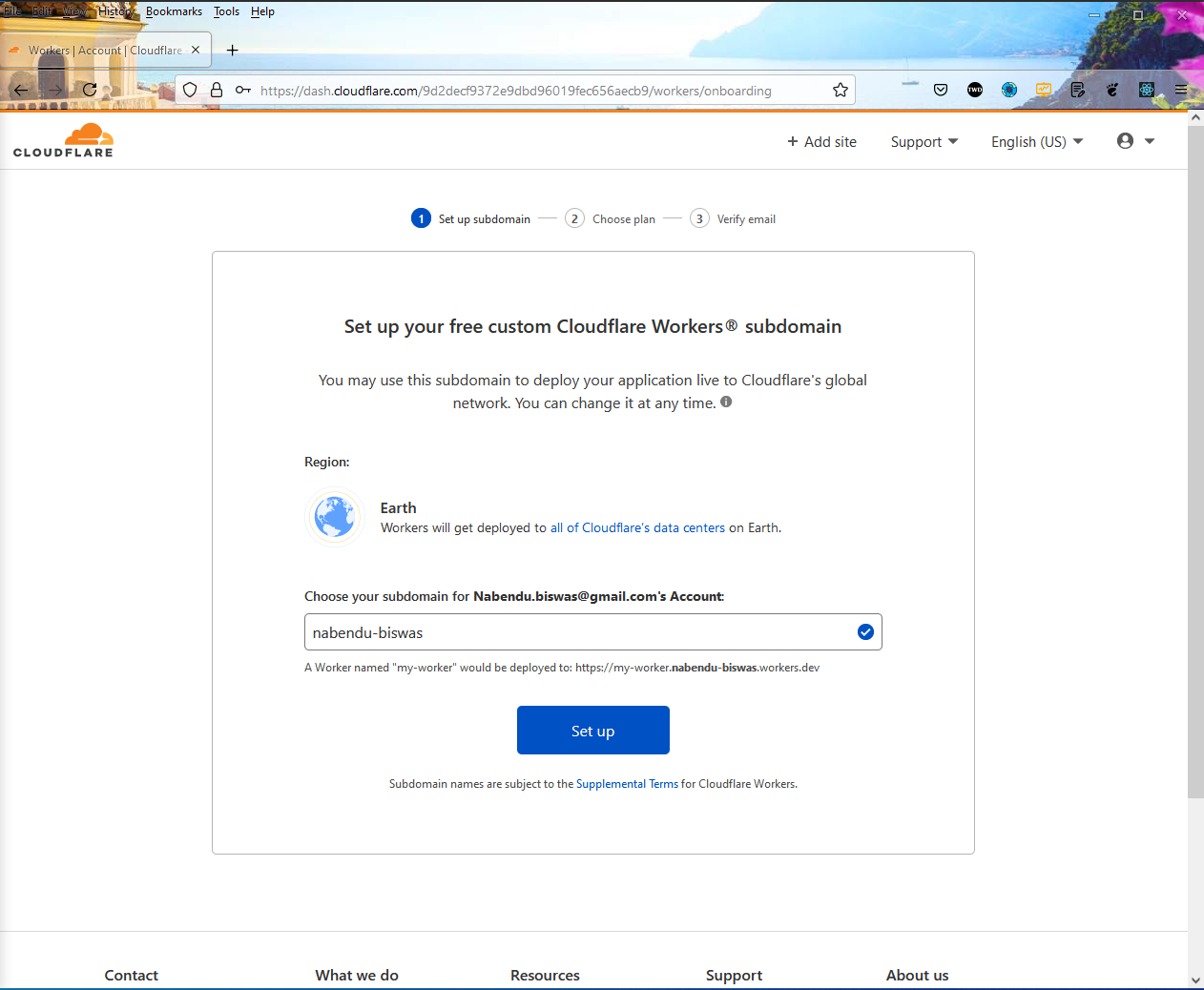Screen dimensions: 1204x990
Task: Open the Help menu
Action: (x=262, y=11)
